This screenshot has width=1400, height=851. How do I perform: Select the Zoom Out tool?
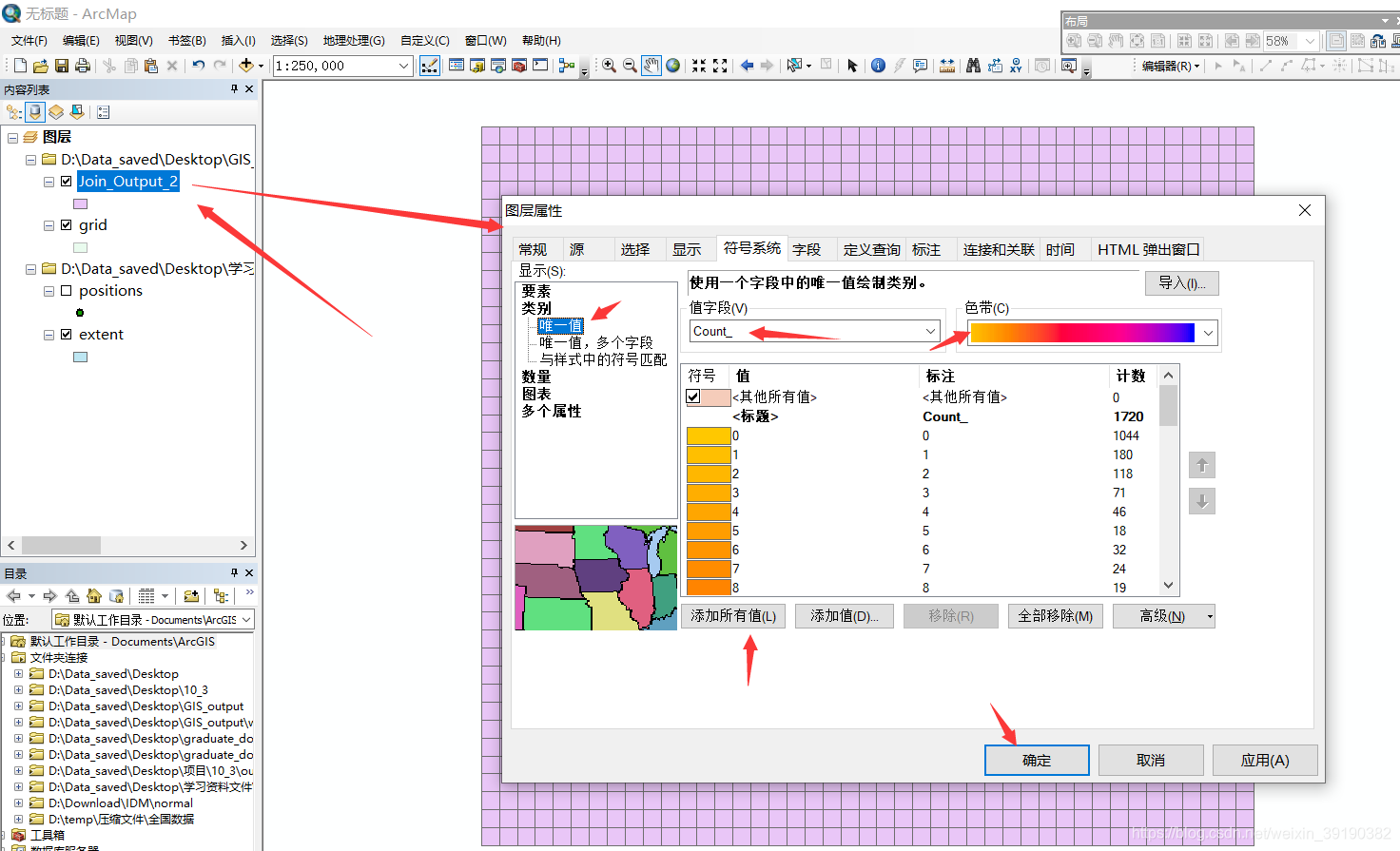click(630, 66)
